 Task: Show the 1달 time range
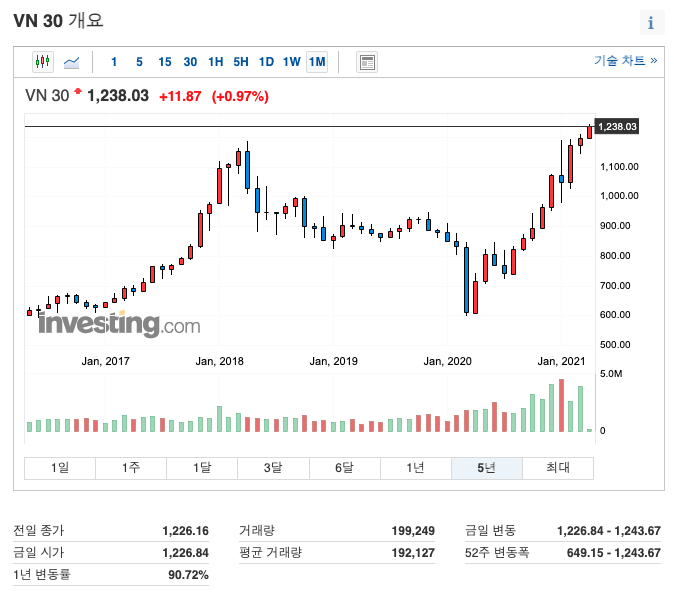202,468
